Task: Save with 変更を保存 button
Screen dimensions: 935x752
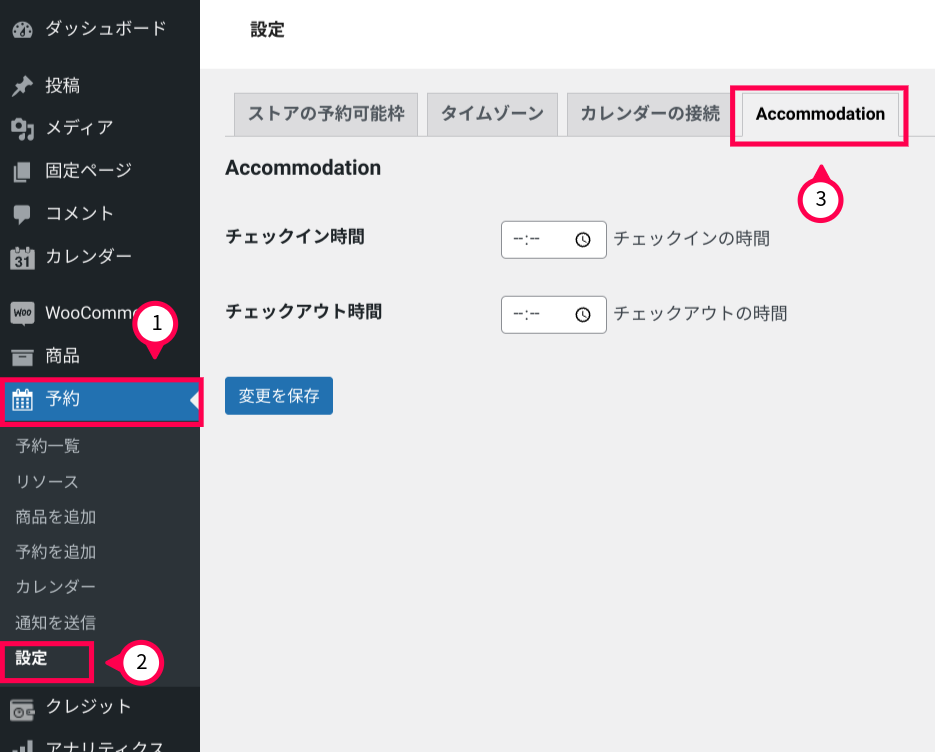Action: (279, 395)
